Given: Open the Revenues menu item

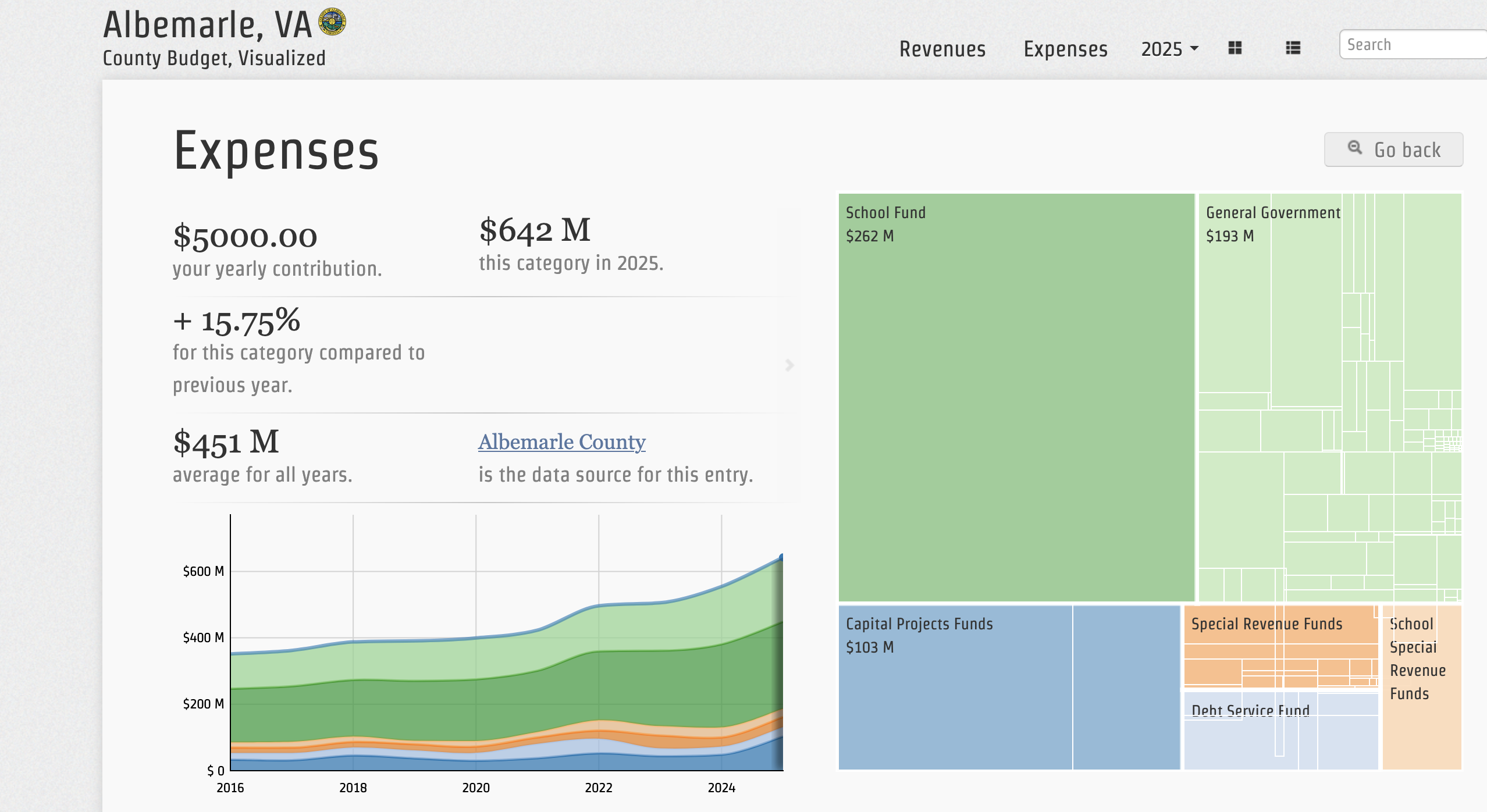Looking at the screenshot, I should (x=942, y=49).
